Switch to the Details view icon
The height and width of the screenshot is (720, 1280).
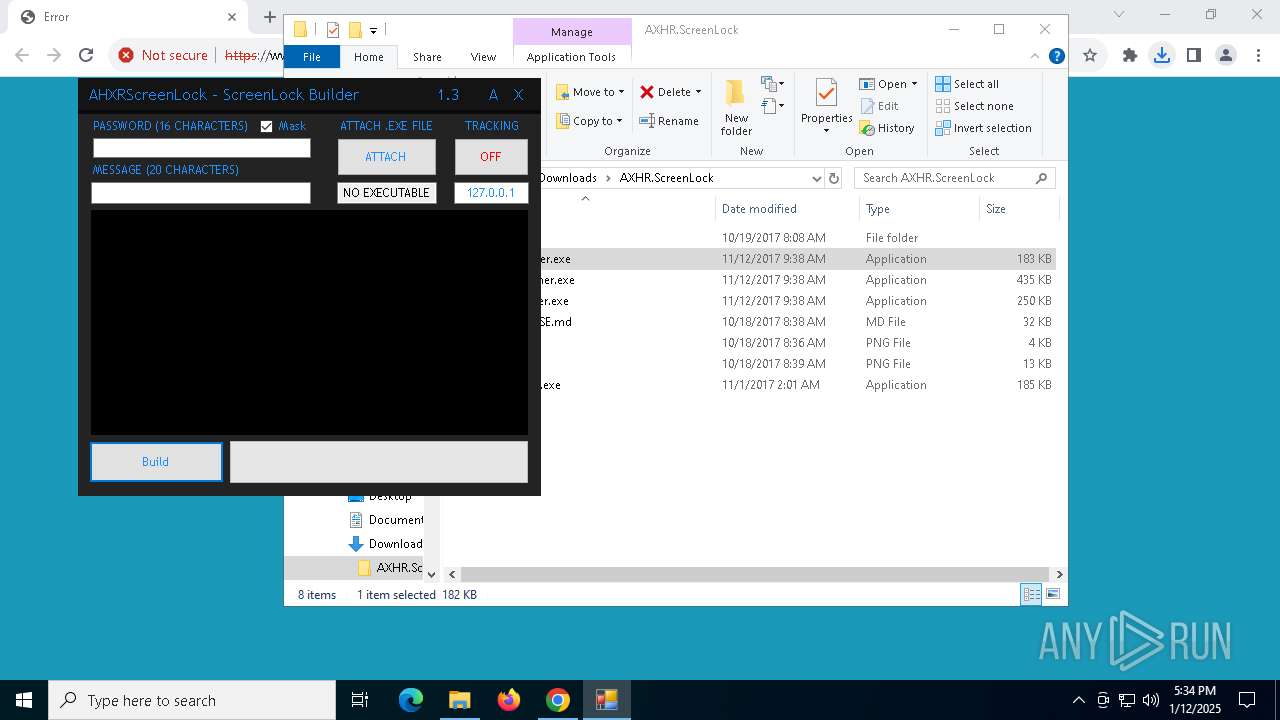pyautogui.click(x=1031, y=594)
